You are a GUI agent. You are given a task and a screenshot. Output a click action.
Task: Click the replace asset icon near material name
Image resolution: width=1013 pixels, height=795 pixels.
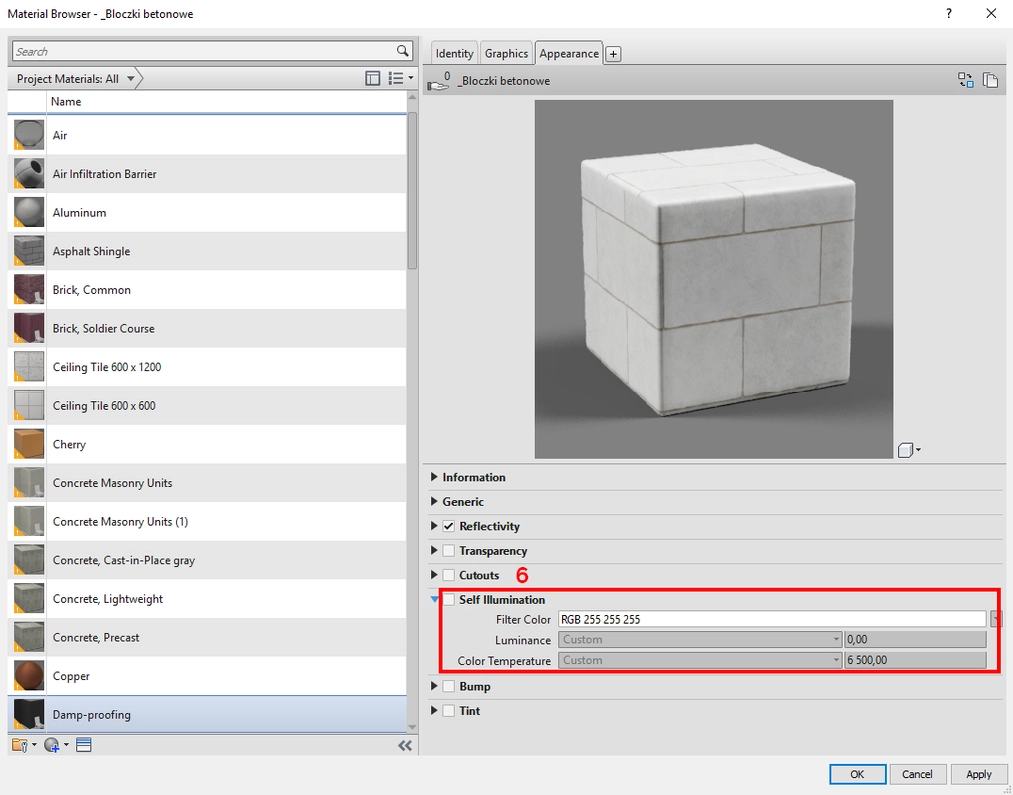[965, 79]
